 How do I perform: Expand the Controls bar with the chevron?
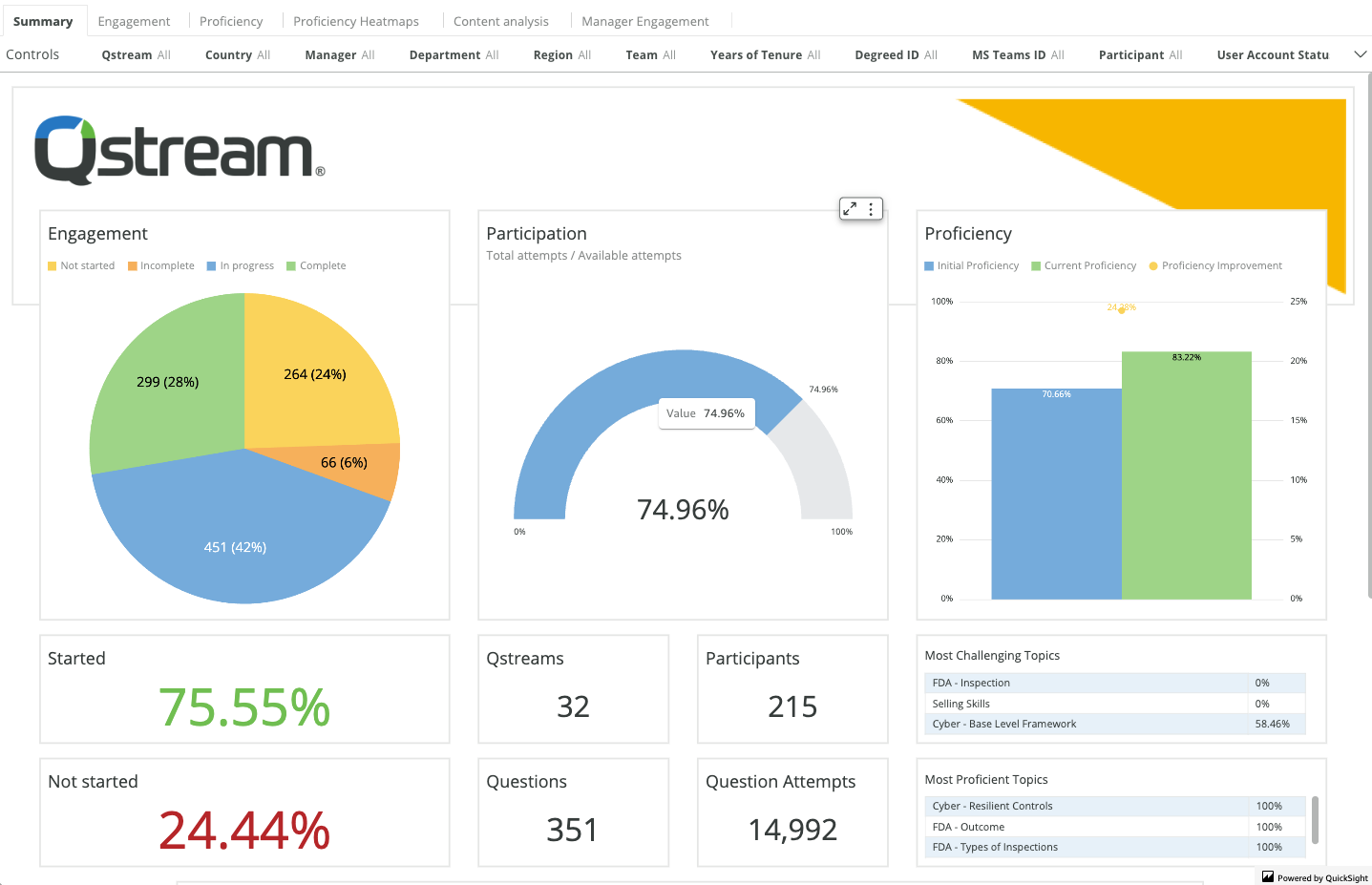pos(1361,54)
